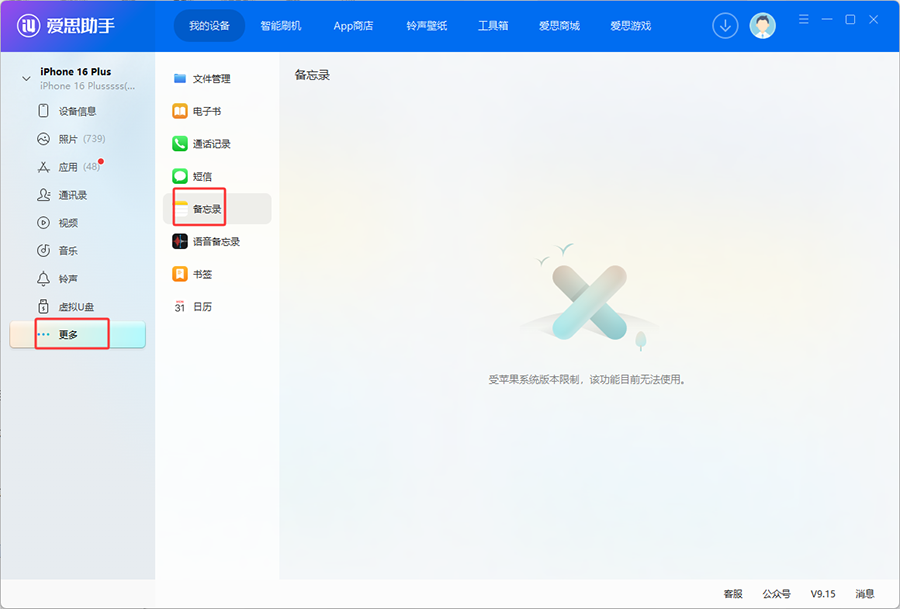Screen dimensions: 900x609
Task: Click the 客服 link in footer
Action: (x=733, y=594)
